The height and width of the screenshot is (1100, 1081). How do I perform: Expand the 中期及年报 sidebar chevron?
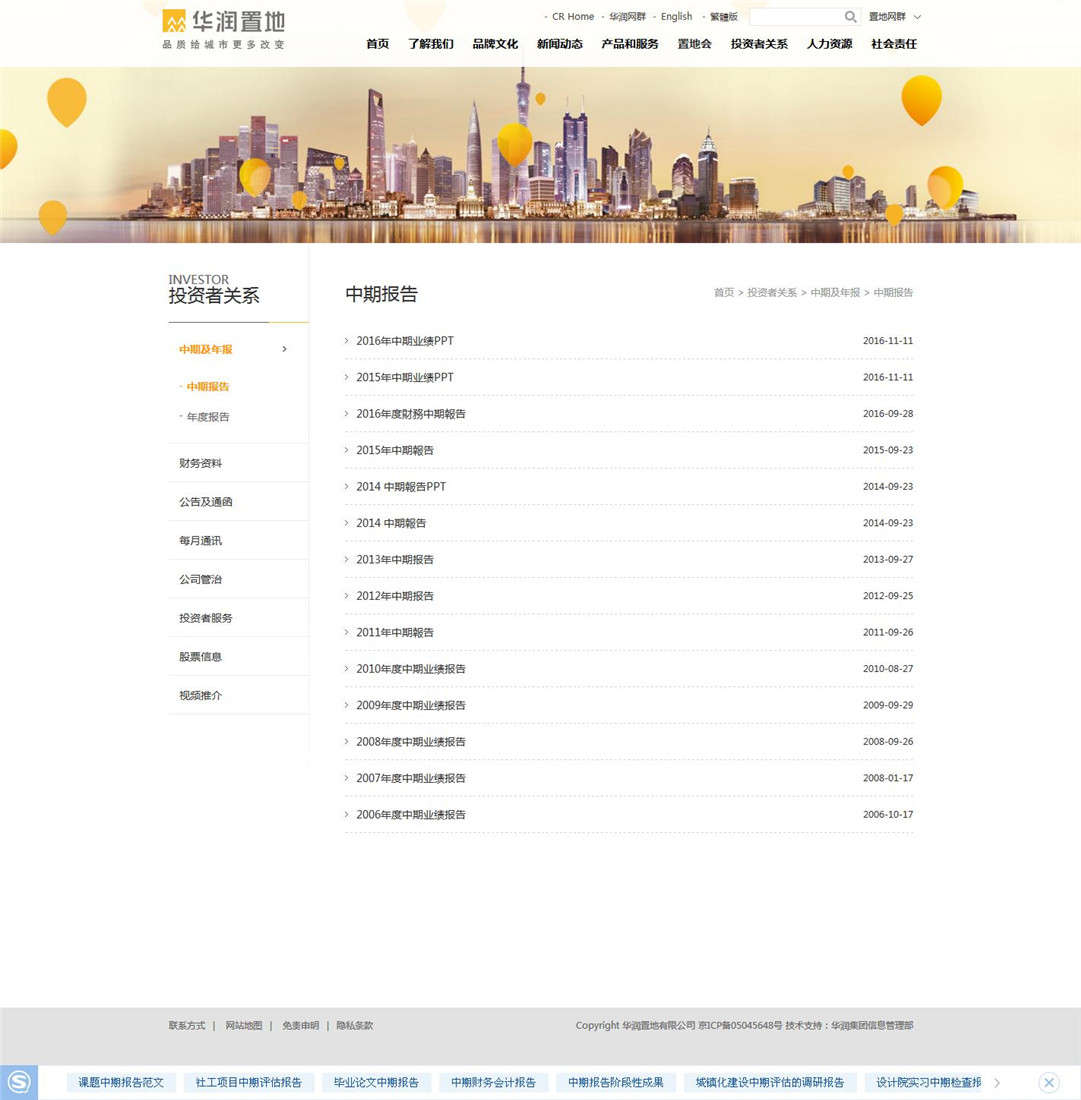click(284, 349)
